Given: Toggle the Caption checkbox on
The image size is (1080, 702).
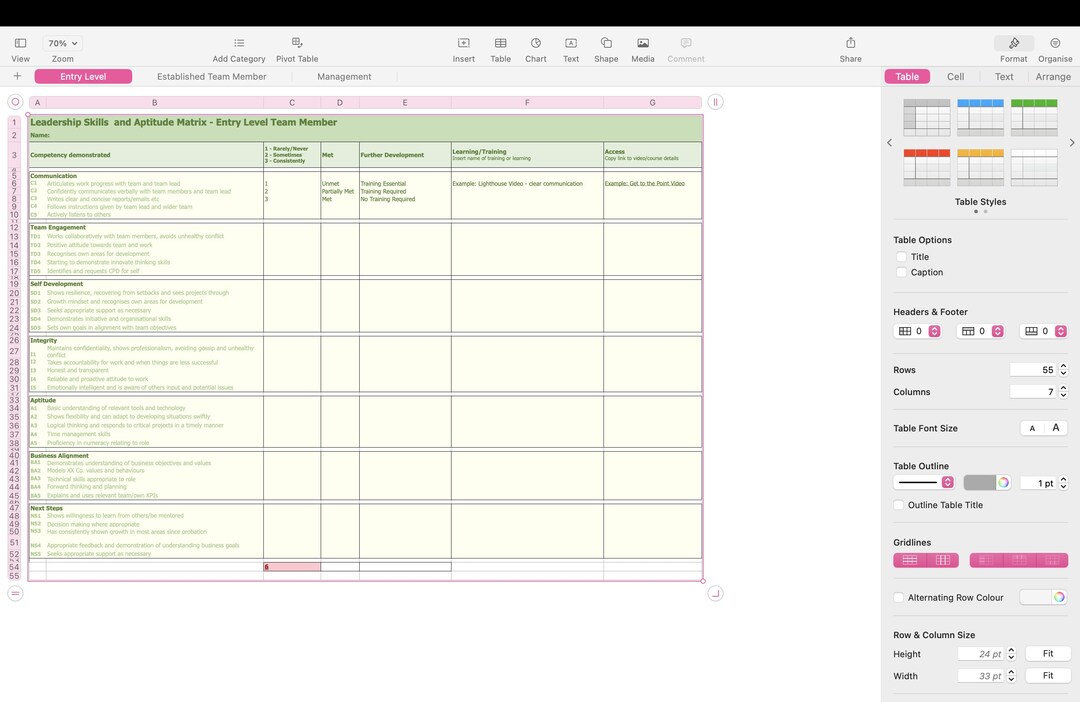Looking at the screenshot, I should tap(901, 272).
